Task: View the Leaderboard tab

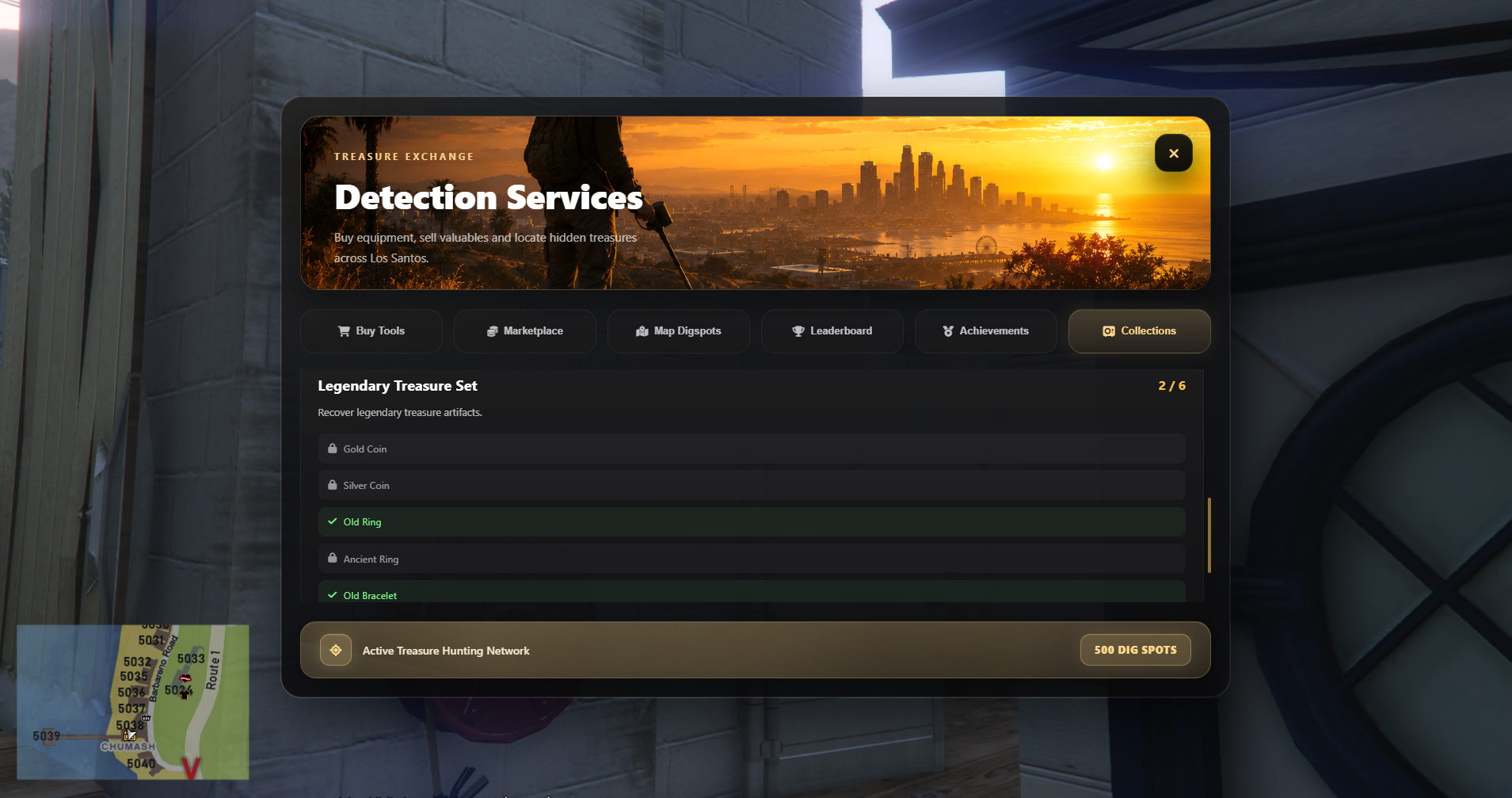Action: pyautogui.click(x=832, y=331)
